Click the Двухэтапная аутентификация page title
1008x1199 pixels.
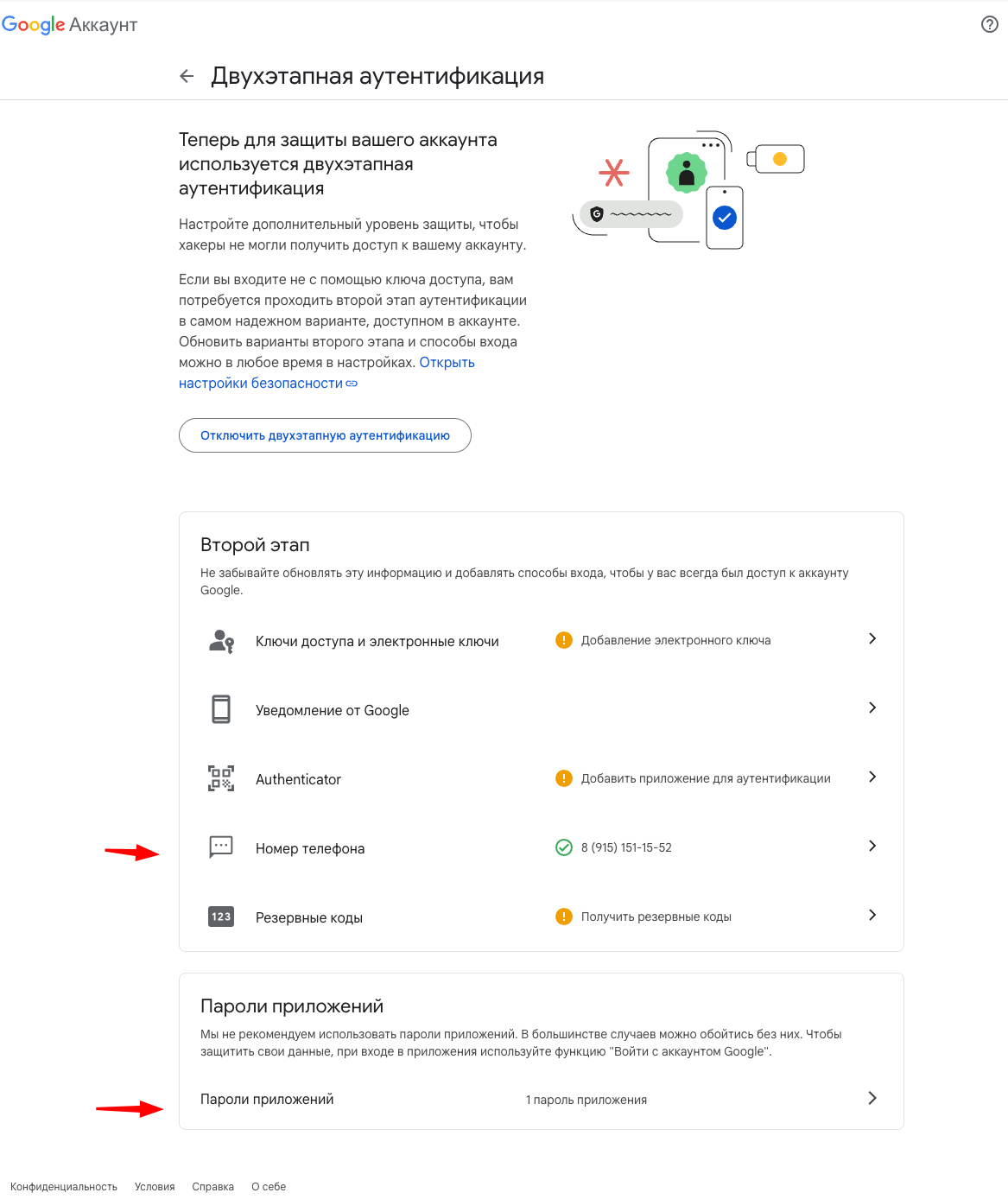click(377, 76)
